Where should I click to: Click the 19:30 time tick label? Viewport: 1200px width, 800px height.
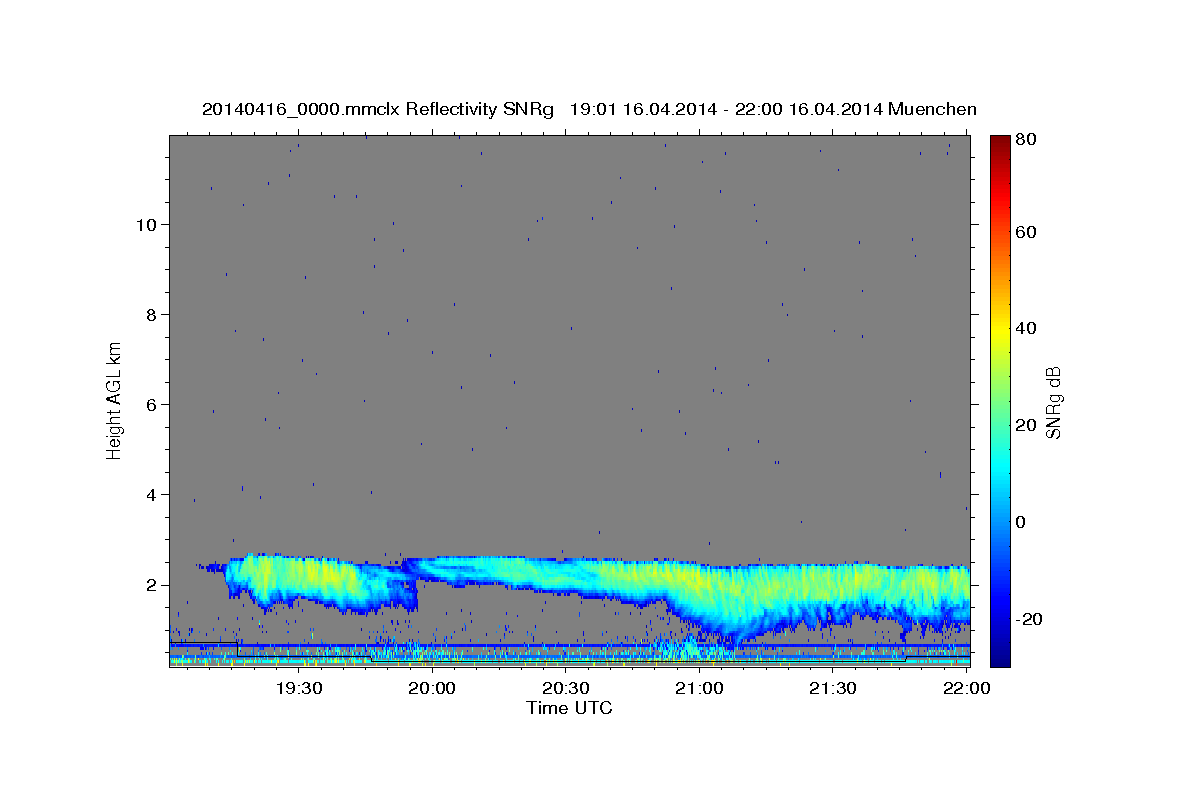pyautogui.click(x=299, y=688)
